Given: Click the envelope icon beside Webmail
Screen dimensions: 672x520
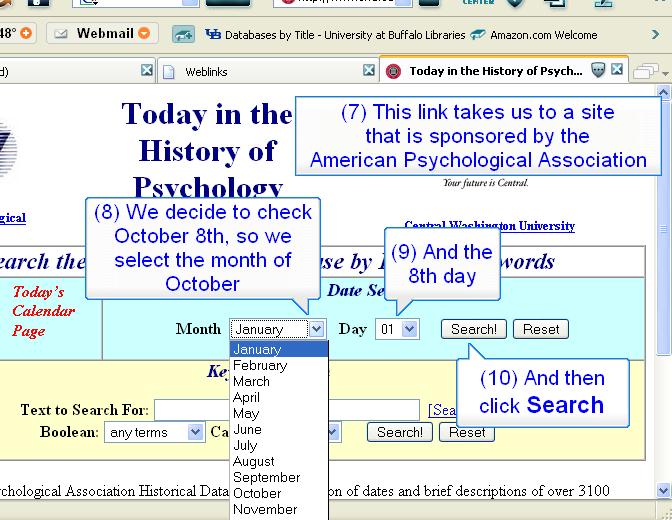Looking at the screenshot, I should coord(61,34).
